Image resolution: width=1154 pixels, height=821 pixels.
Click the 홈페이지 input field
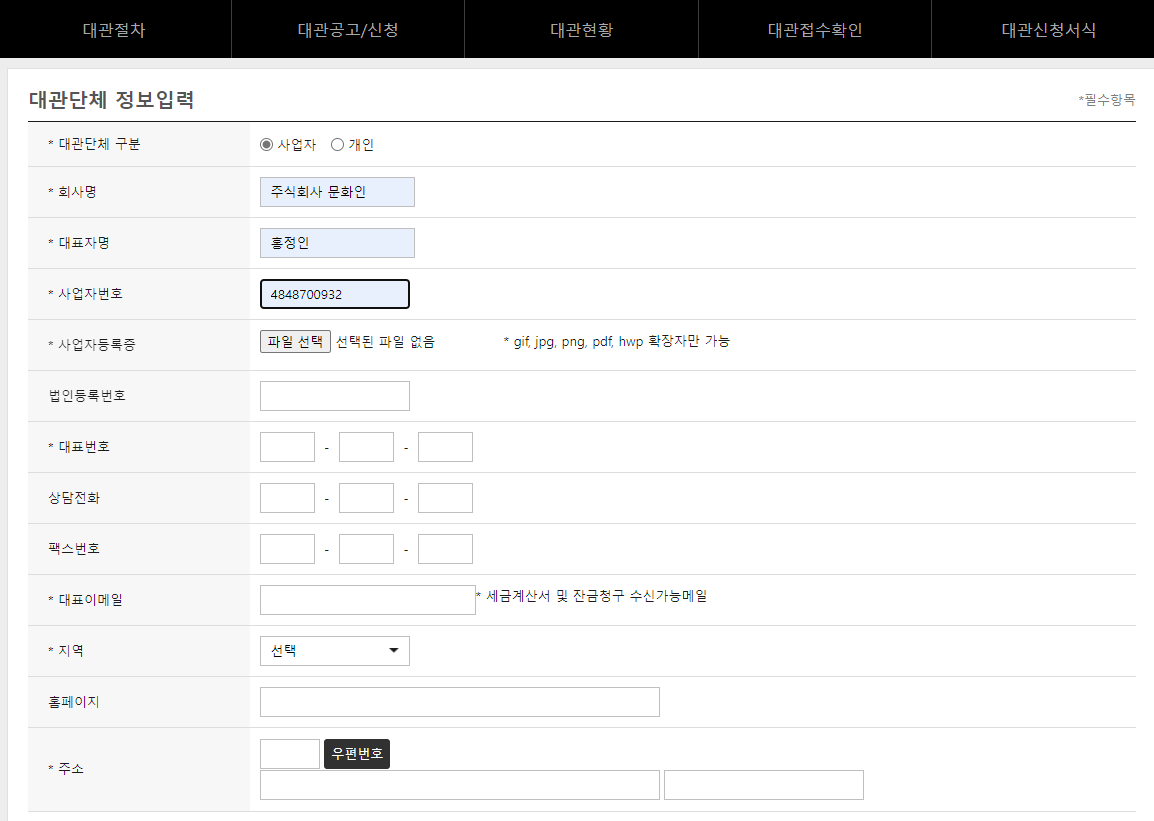coord(460,702)
